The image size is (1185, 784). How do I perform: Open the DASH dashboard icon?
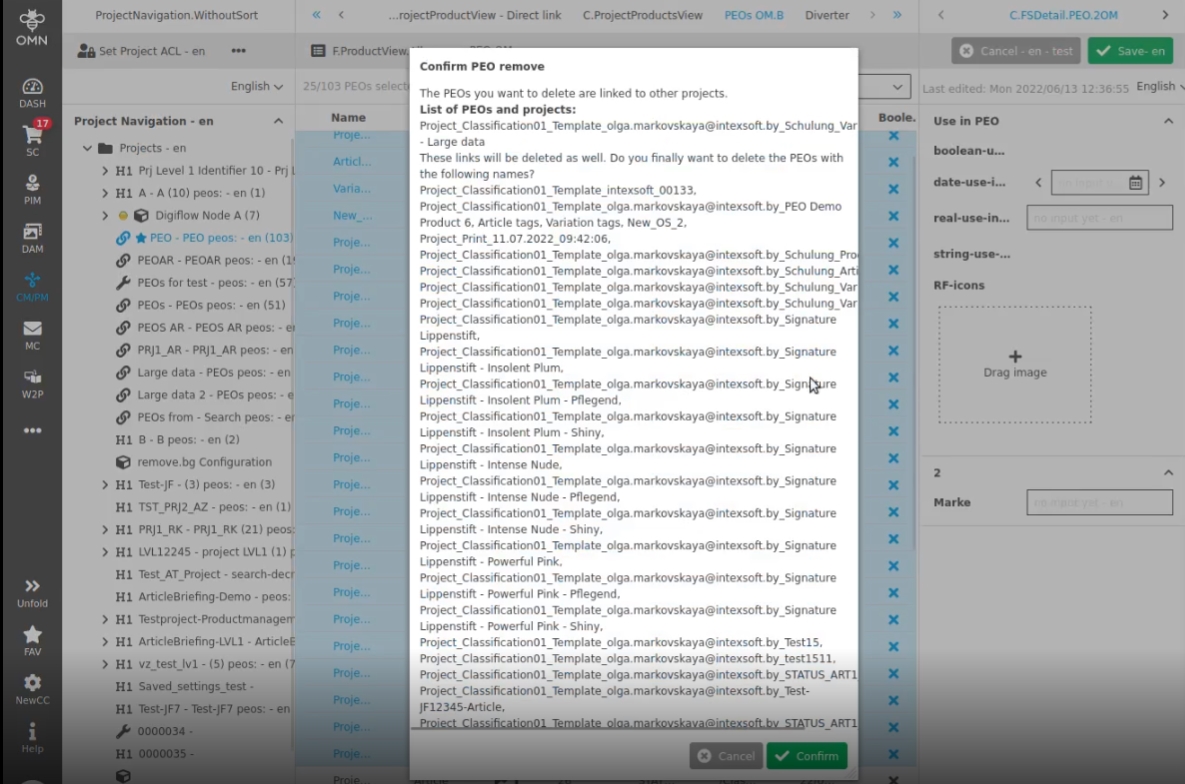(x=32, y=93)
